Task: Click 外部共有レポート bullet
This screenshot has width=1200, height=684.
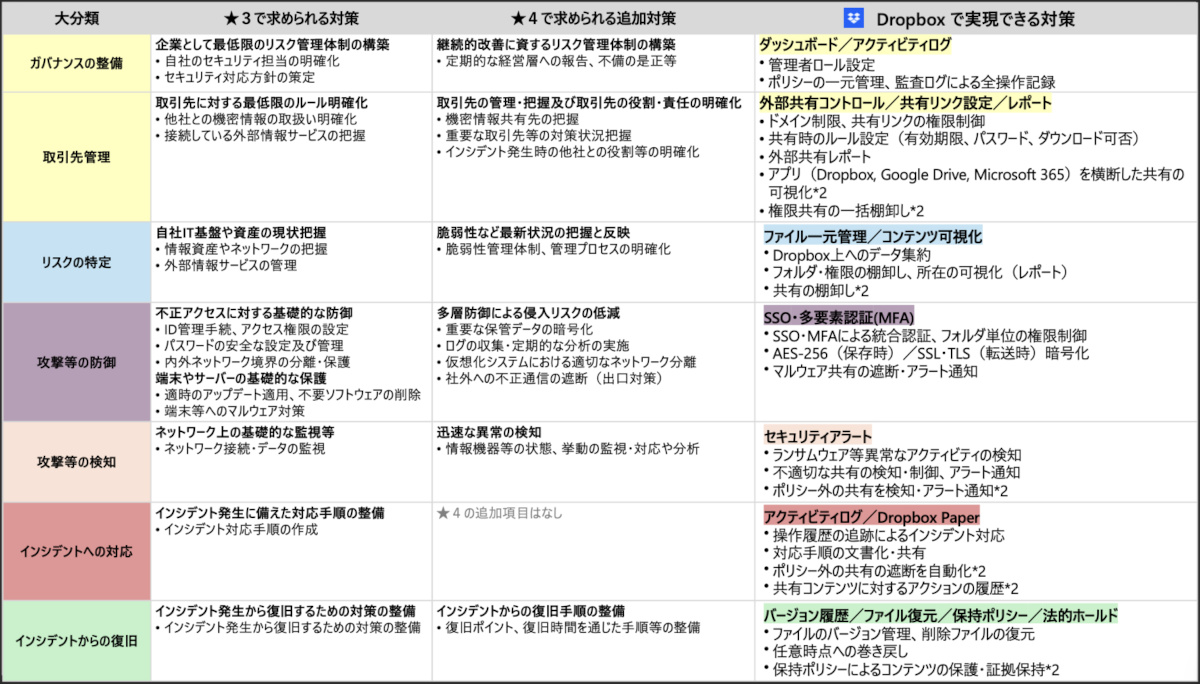Action: point(815,157)
